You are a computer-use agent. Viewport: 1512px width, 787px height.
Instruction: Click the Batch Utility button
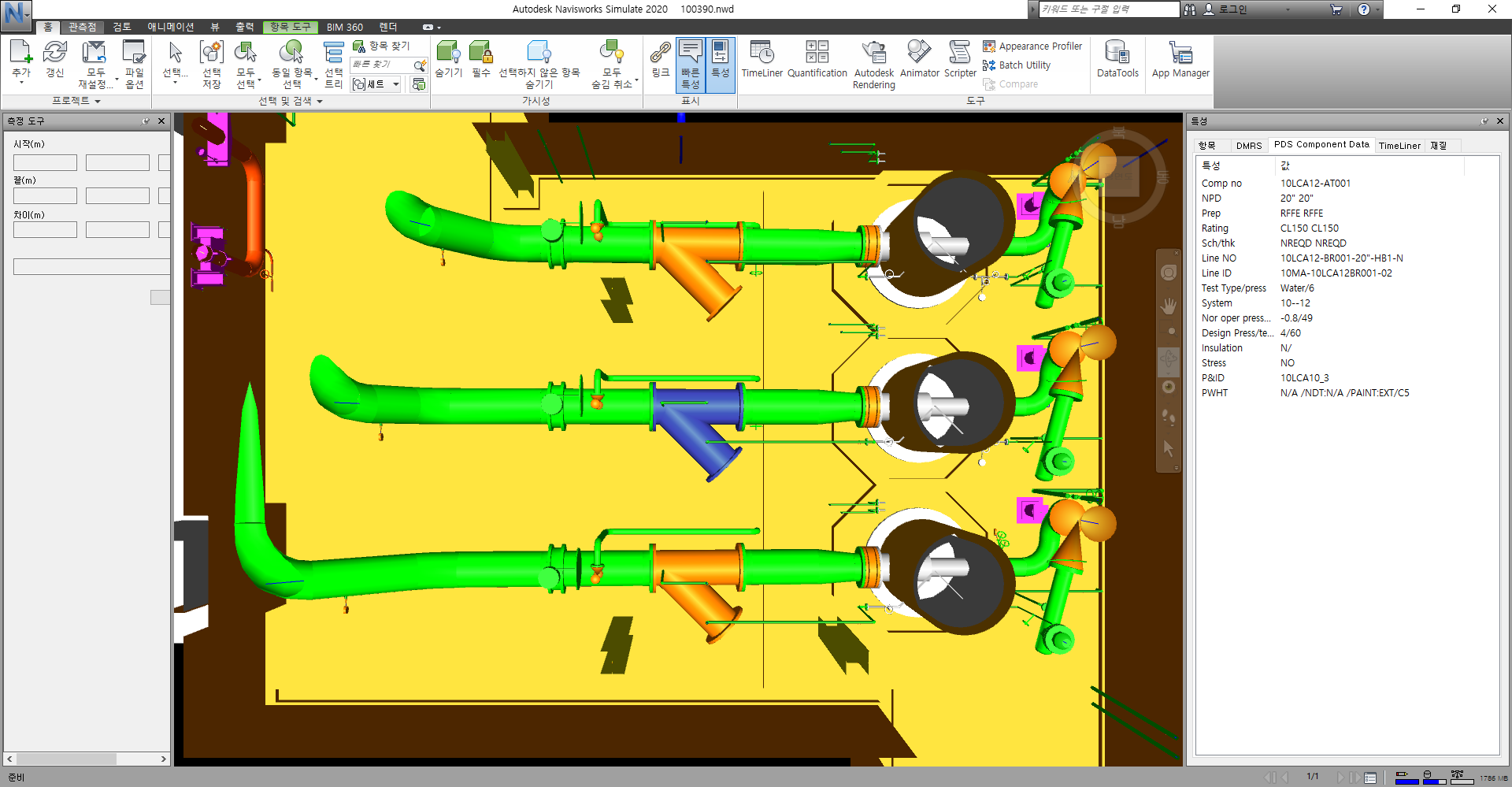[1024, 65]
